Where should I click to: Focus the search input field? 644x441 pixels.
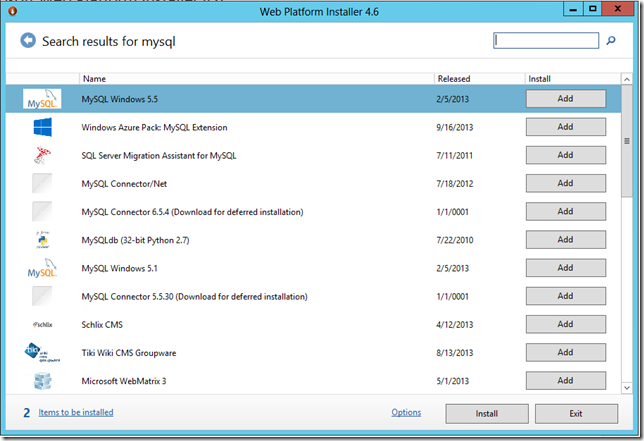pyautogui.click(x=546, y=40)
